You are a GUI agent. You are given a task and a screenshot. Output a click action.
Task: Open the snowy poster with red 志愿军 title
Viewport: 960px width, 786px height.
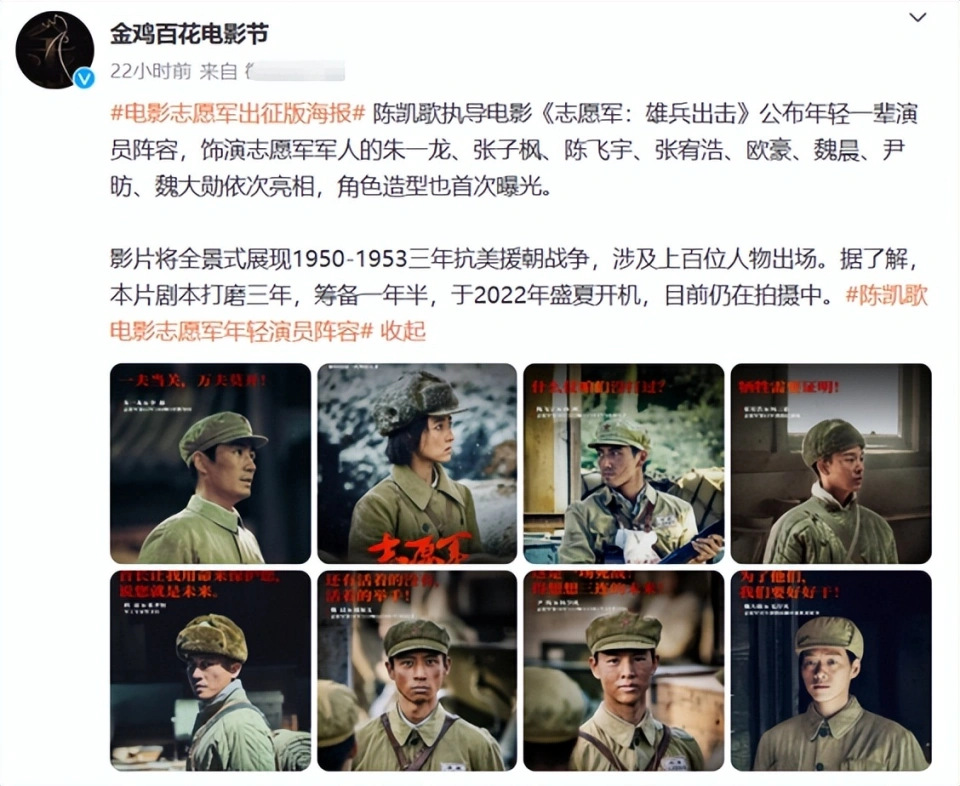tap(417, 463)
